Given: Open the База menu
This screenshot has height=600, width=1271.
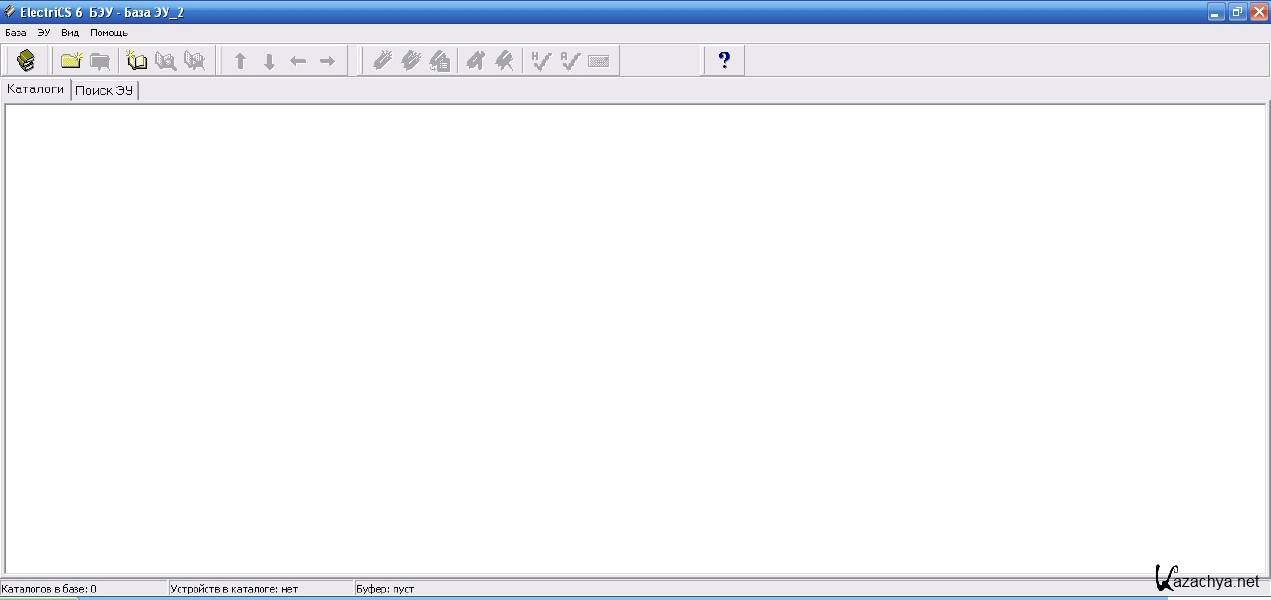Looking at the screenshot, I should coord(16,32).
